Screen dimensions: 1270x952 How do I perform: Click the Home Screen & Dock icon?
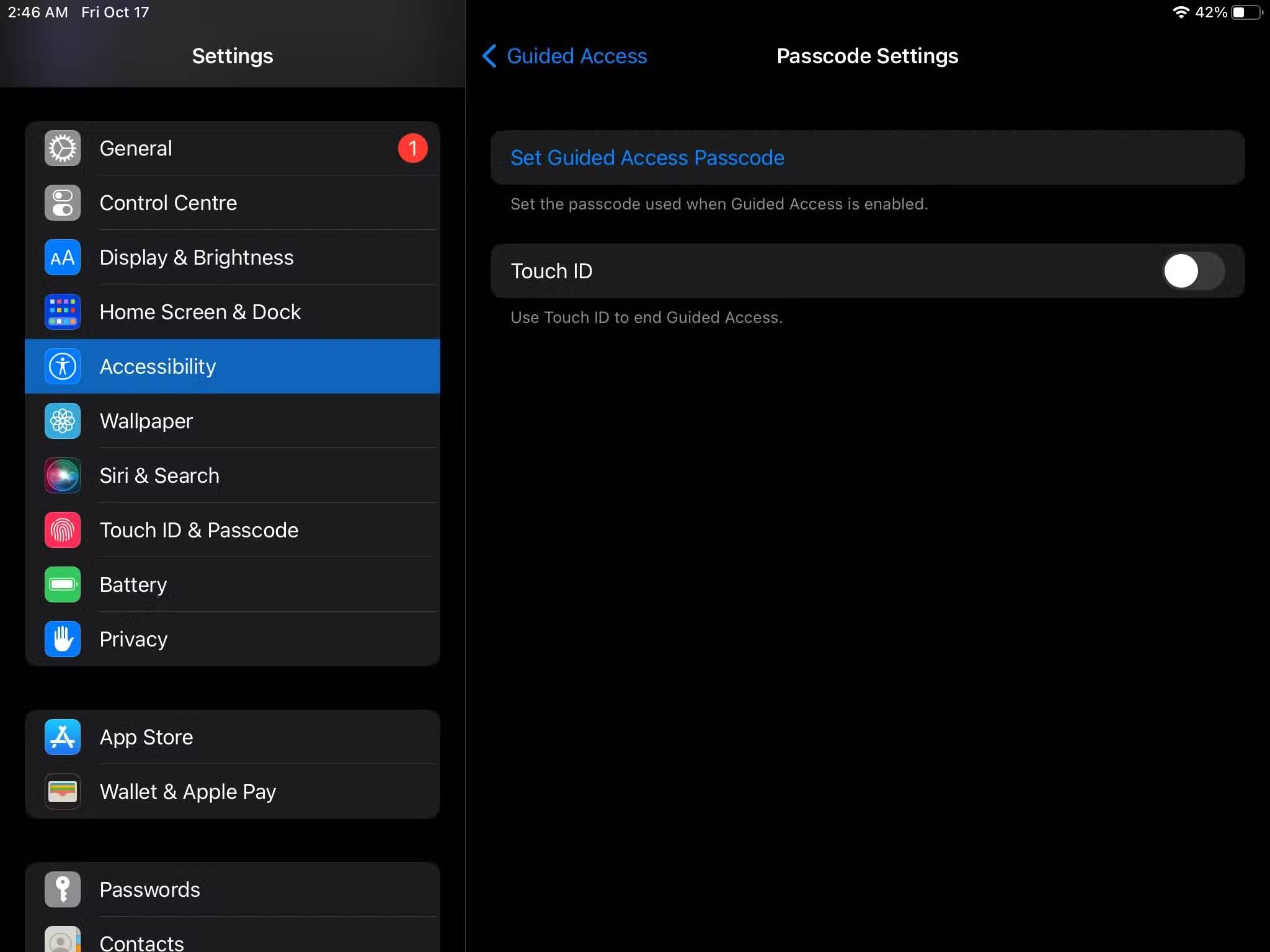point(62,312)
